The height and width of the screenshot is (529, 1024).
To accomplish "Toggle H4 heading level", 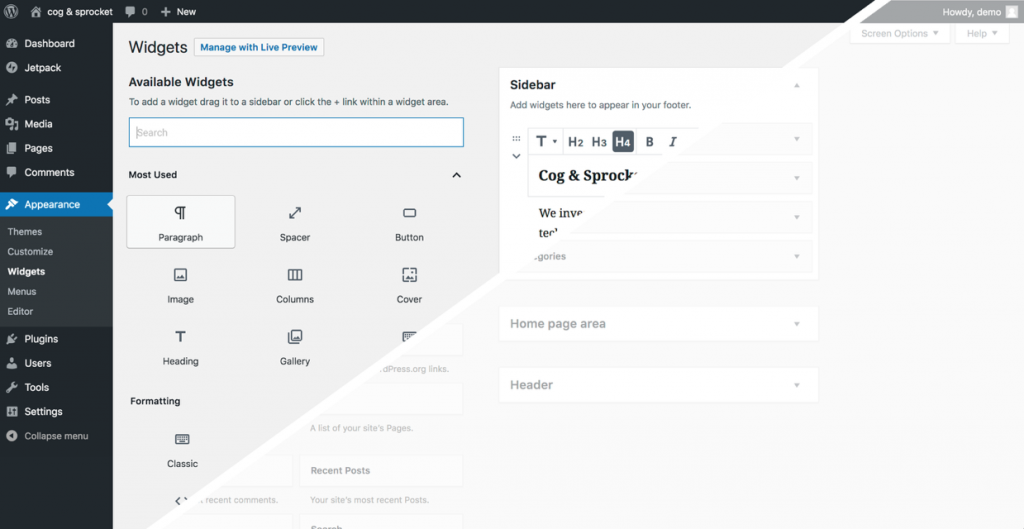I will [623, 142].
